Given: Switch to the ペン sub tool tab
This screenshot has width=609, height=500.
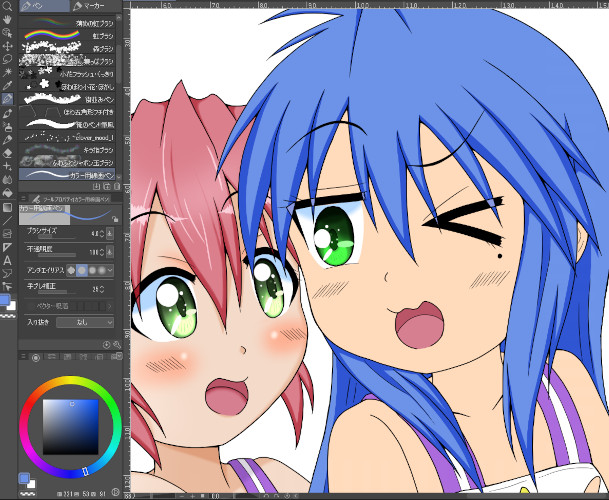Looking at the screenshot, I should pos(44,6).
